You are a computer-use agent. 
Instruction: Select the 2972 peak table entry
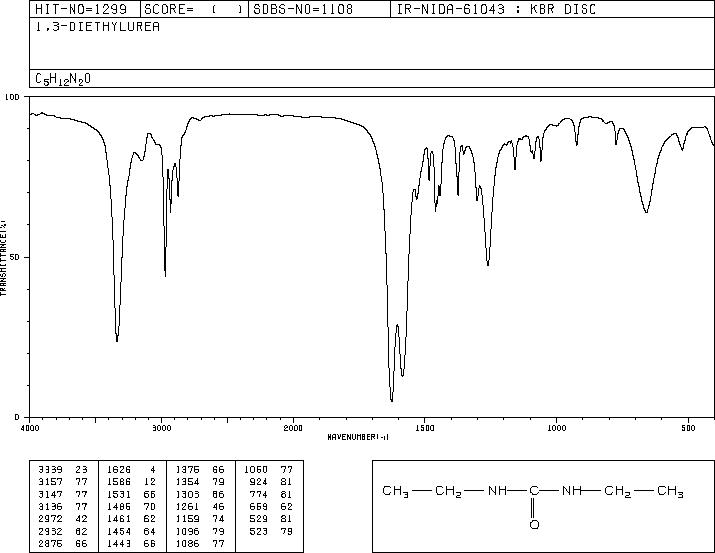62,519
